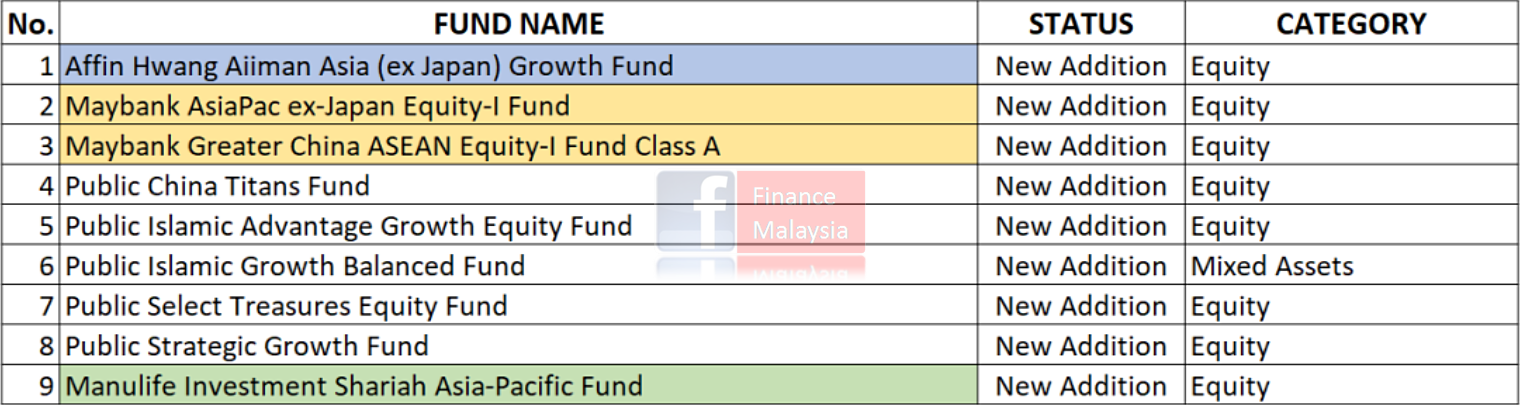Select New Addition status for Public China Titans
This screenshot has height=405, width=1520.
[1080, 186]
